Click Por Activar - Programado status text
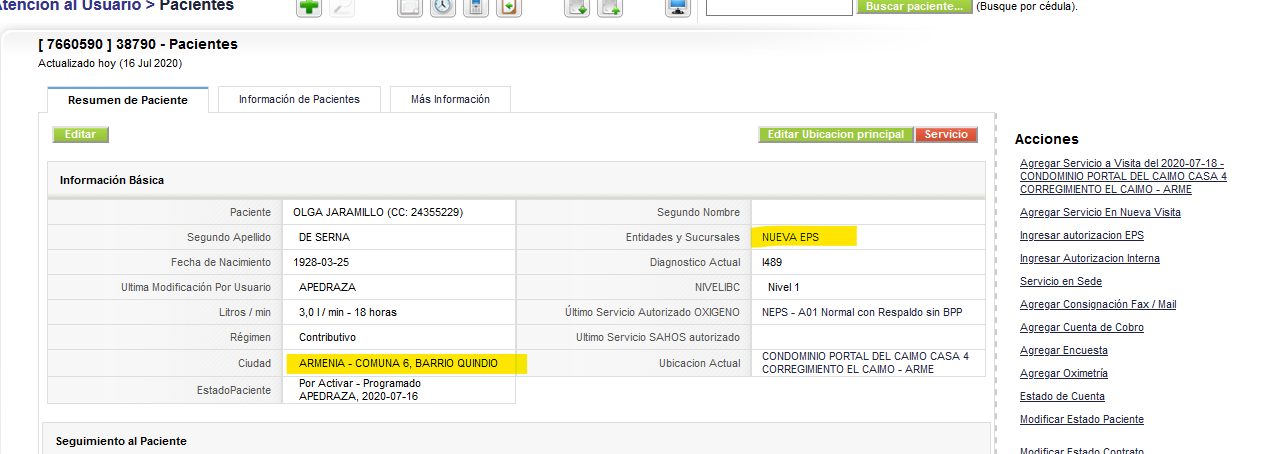 [360, 383]
